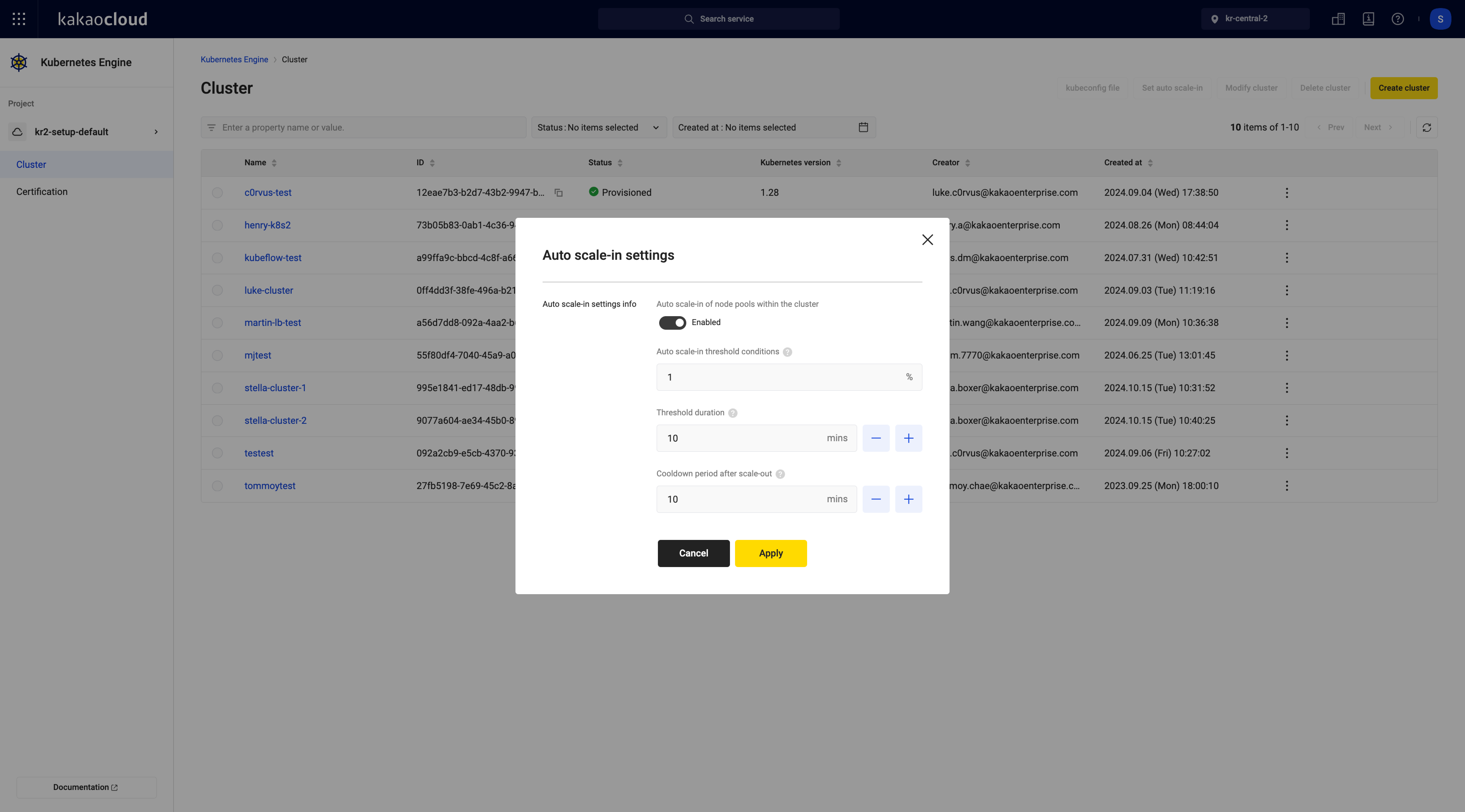
Task: Click the decrease threshold duration stepper
Action: click(876, 437)
